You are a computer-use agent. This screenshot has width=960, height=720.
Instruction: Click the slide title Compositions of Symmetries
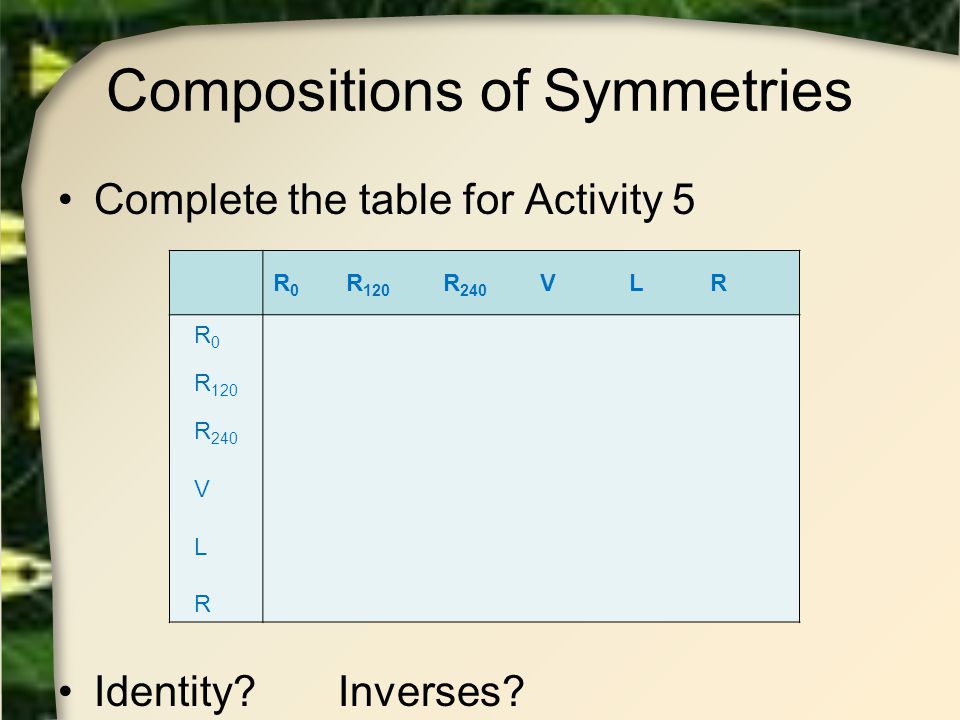point(479,92)
